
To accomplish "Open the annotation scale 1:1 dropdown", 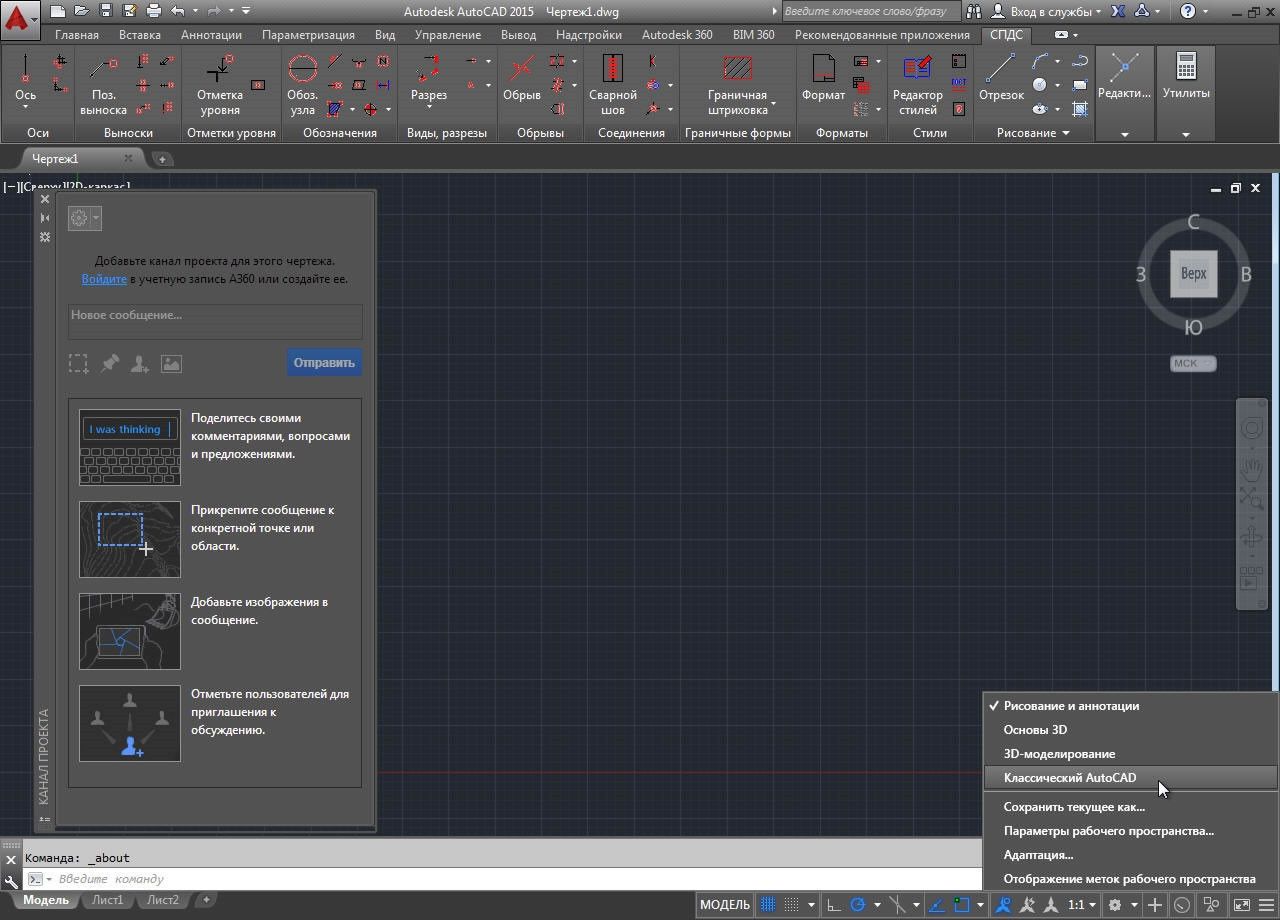I will point(1082,905).
